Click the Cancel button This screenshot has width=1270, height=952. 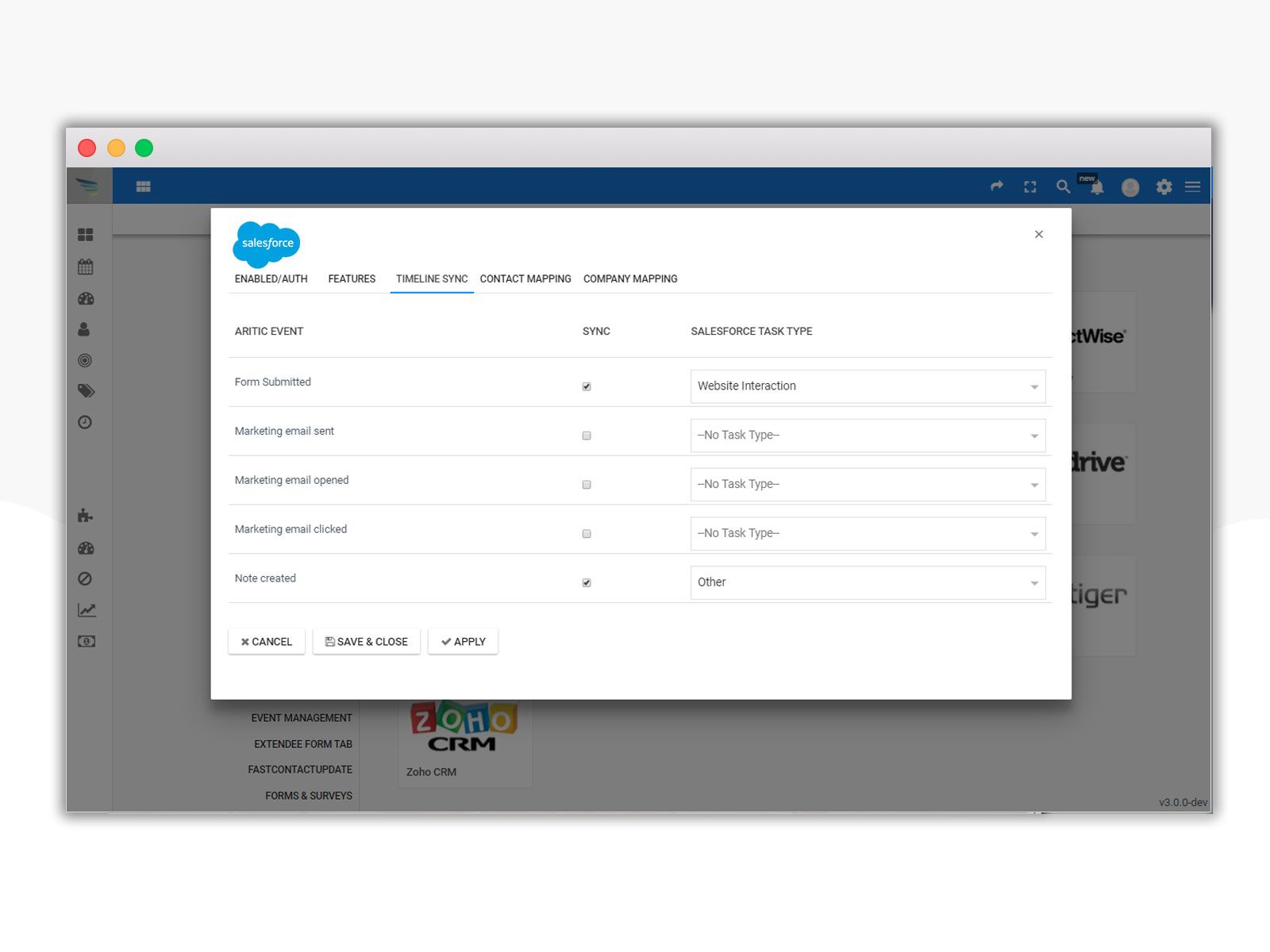(x=267, y=642)
